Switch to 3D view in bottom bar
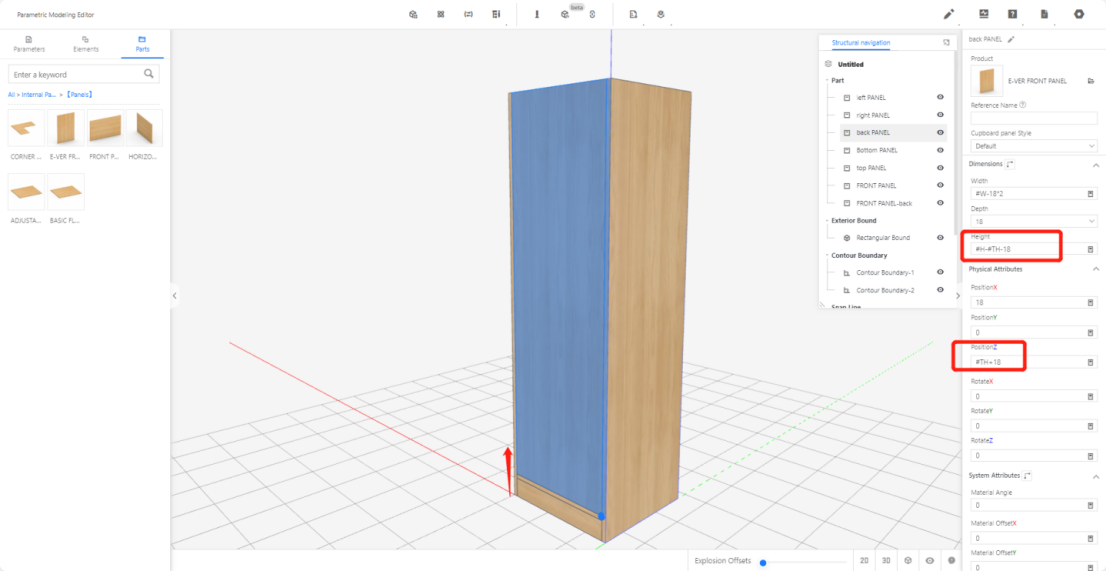Image resolution: width=1107 pixels, height=571 pixels. point(885,561)
